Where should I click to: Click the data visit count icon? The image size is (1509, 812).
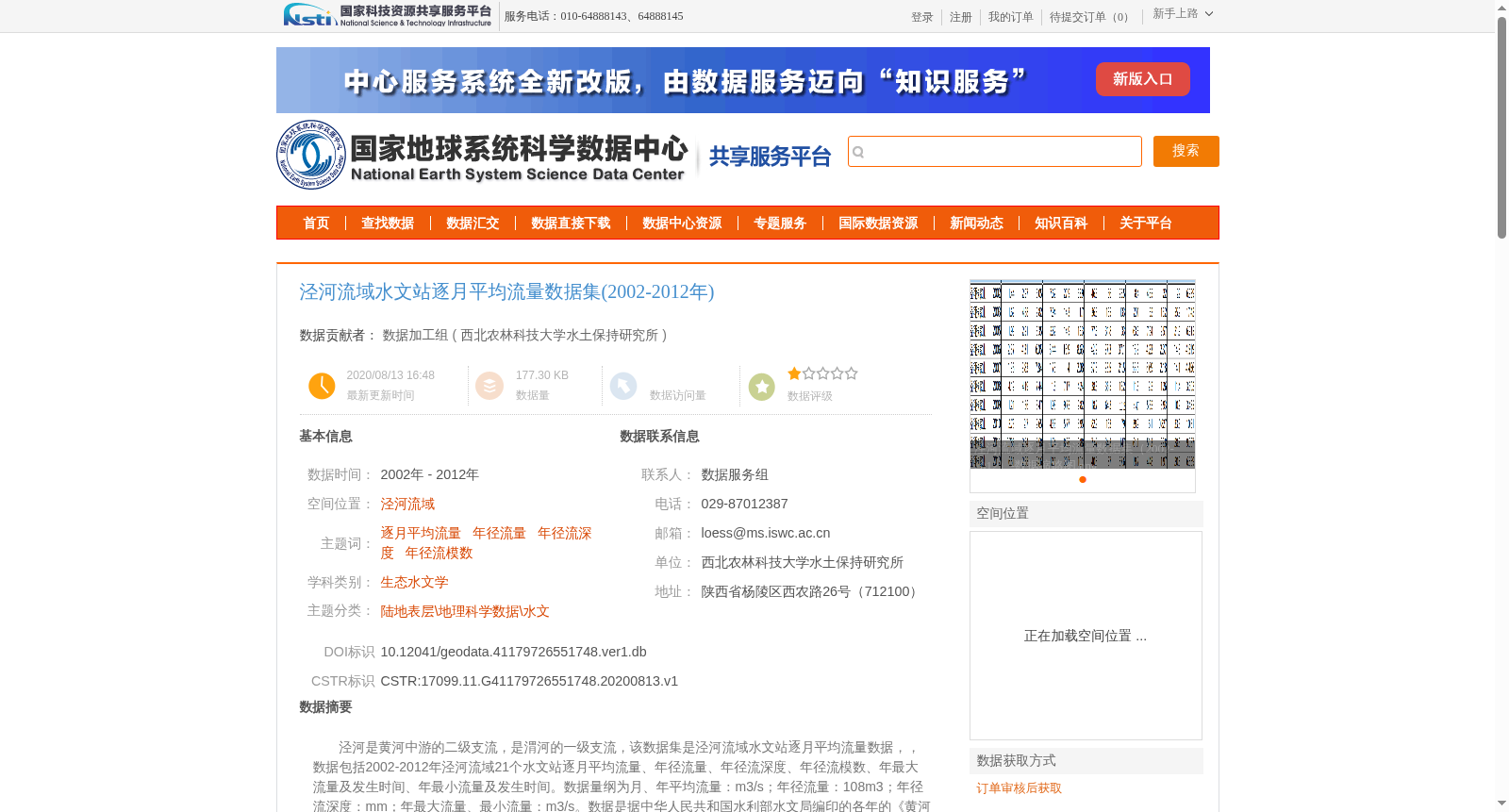tap(623, 386)
